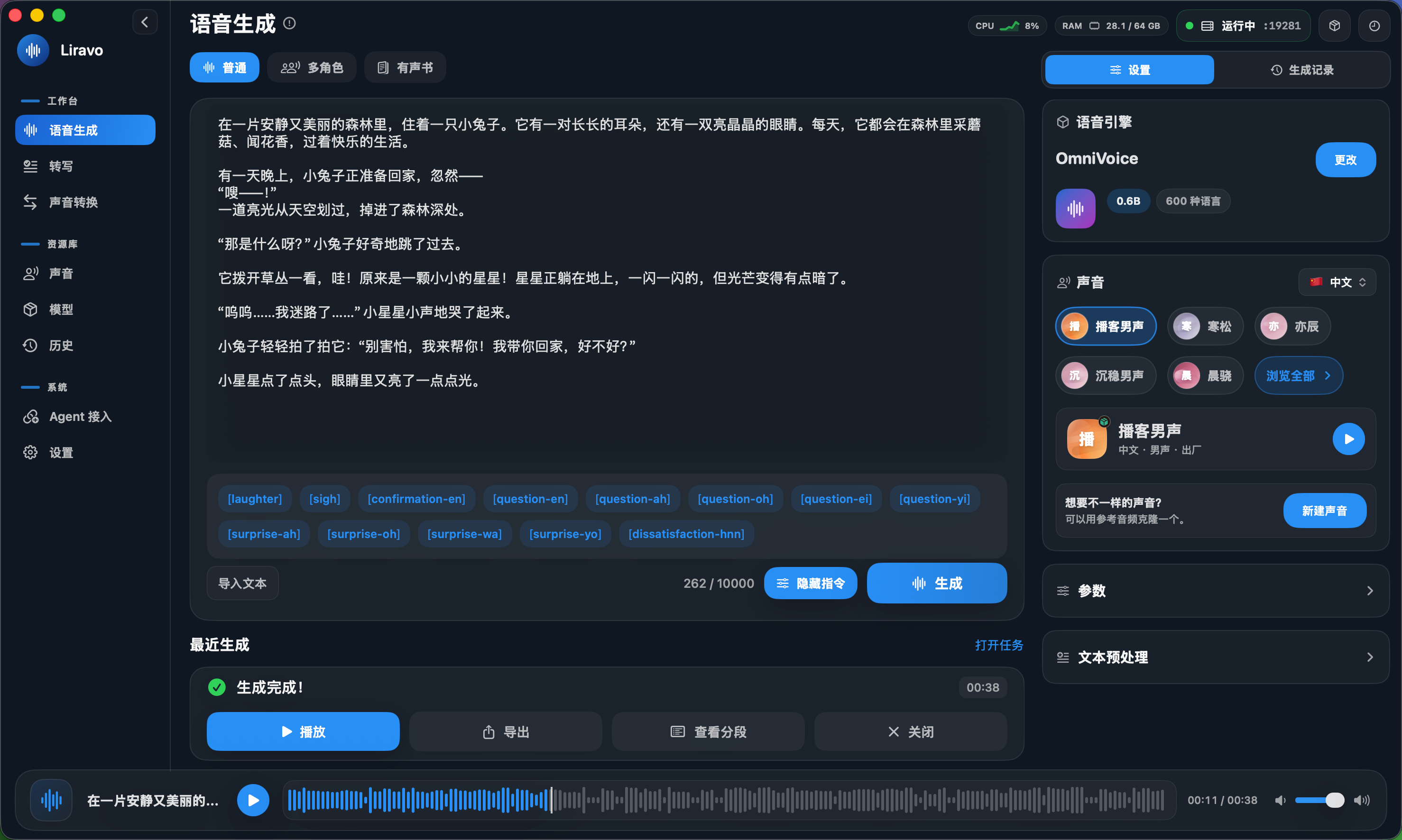The width and height of the screenshot is (1402, 840).
Task: Click the 生成 button
Action: (x=937, y=583)
